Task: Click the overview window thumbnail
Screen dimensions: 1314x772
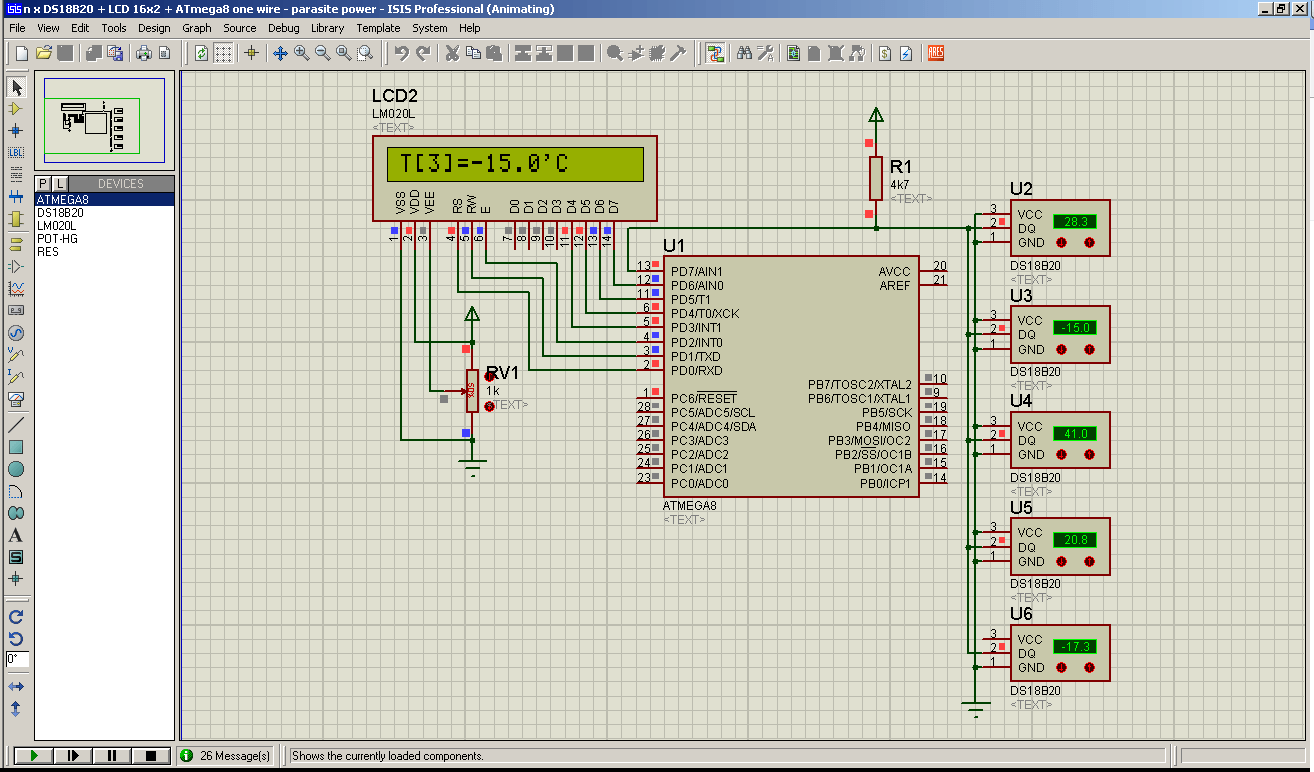Action: pos(105,120)
